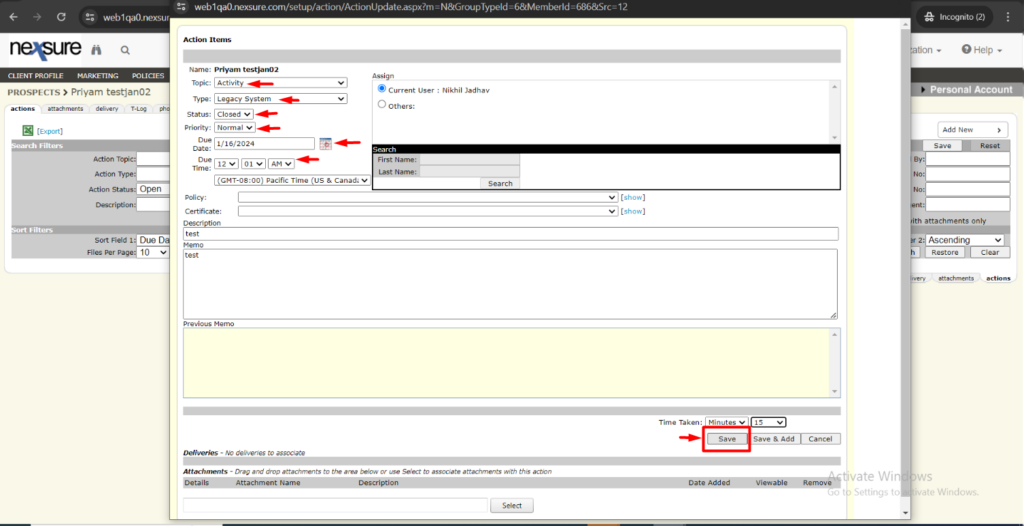1024x526 pixels.
Task: Open the Topic dropdown showing Activity
Action: coord(281,83)
